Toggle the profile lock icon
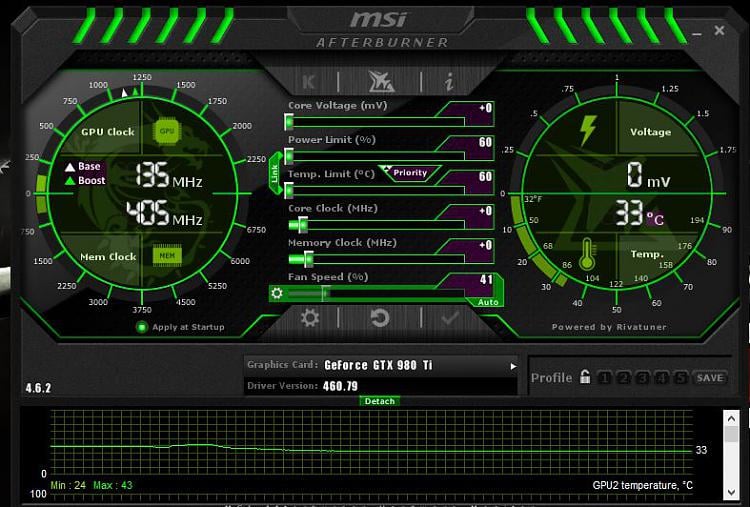Viewport: 750px width, 507px height. click(585, 376)
